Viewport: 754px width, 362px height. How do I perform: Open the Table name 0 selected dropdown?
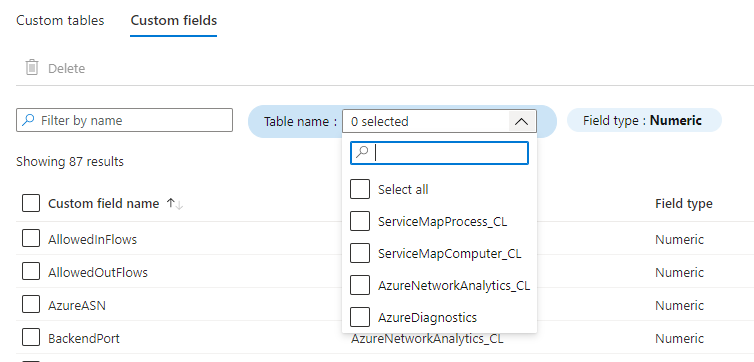point(439,121)
